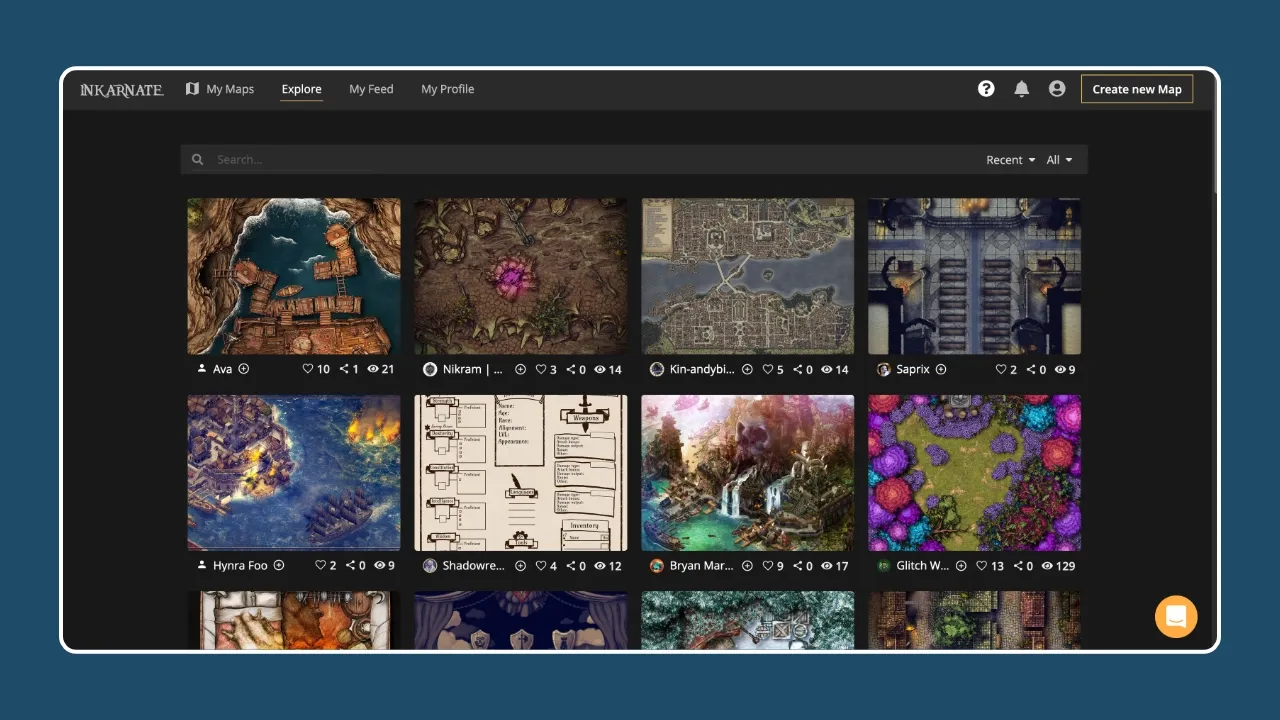
Task: Open the Intercom chat bubble icon
Action: [x=1175, y=617]
